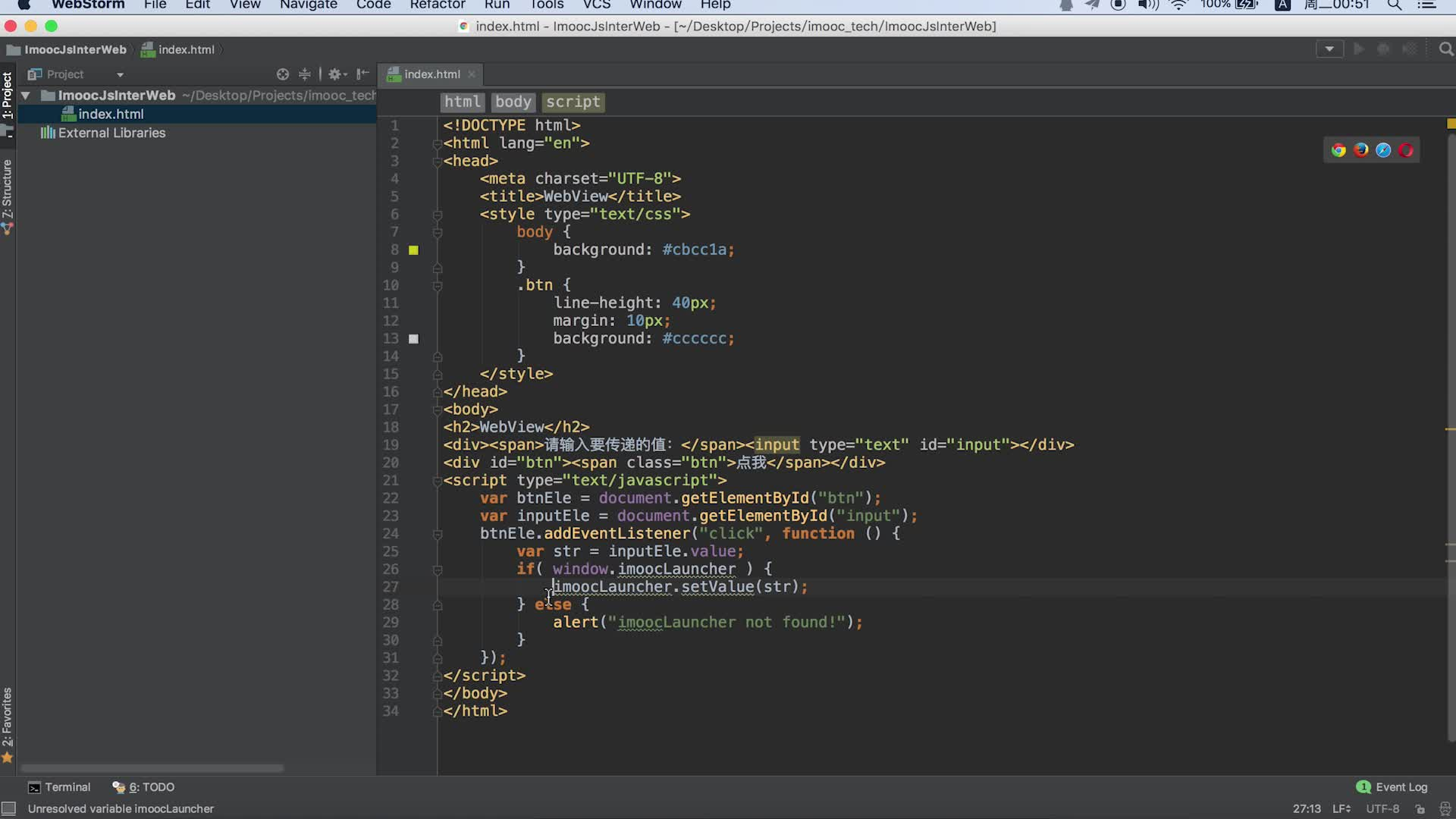Fold the style block on line 6

coord(438,215)
